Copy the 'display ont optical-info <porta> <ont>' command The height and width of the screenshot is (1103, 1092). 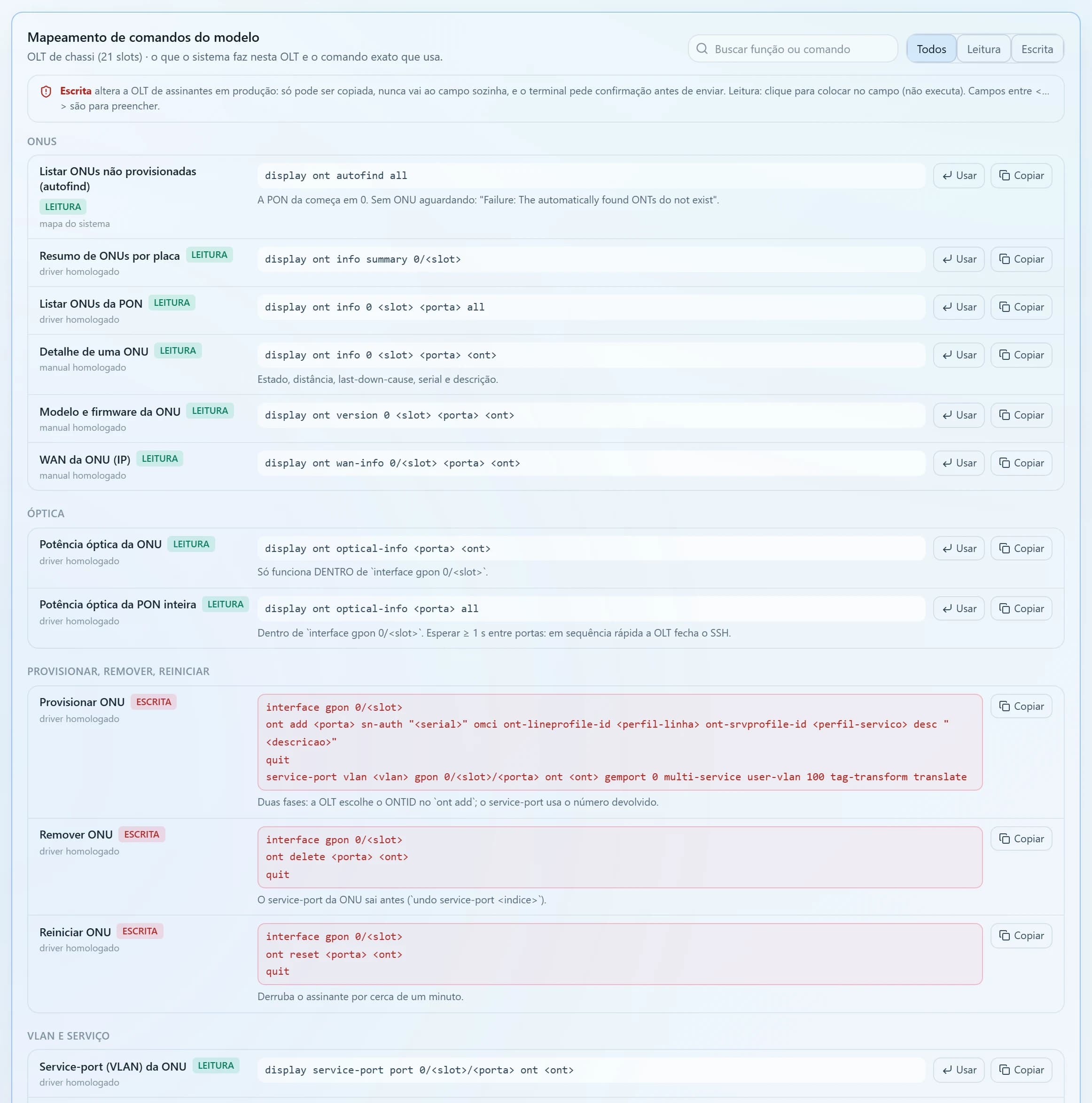[1021, 549]
